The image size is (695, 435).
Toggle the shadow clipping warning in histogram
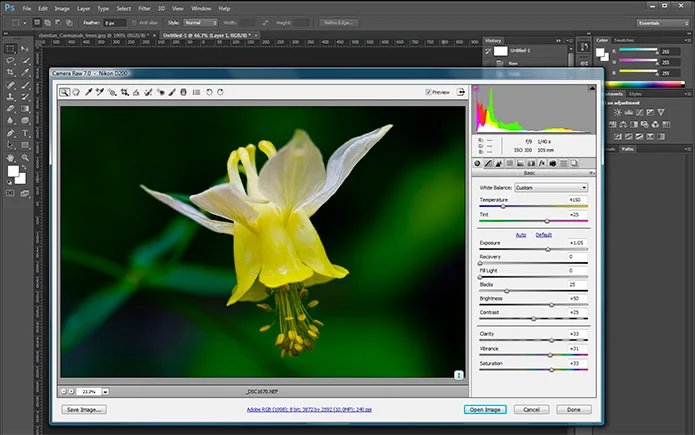pyautogui.click(x=477, y=90)
